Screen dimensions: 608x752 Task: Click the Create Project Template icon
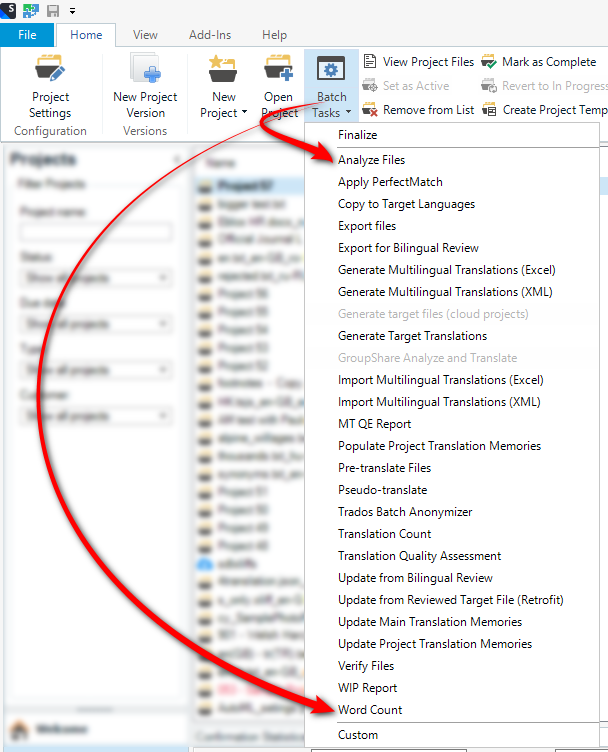pos(489,110)
